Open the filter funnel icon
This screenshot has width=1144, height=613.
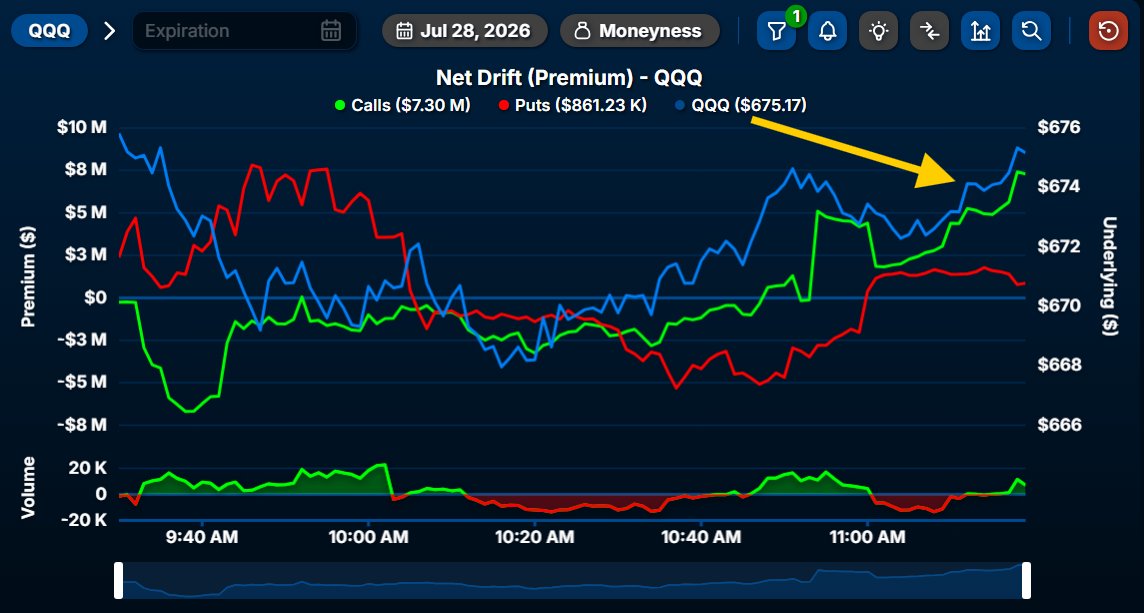click(x=776, y=31)
